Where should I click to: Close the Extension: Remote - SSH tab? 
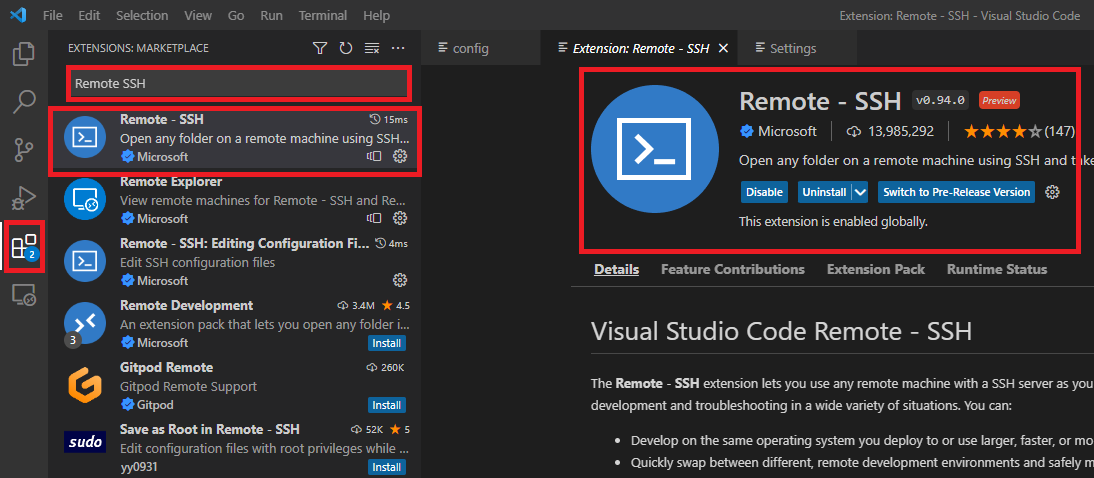pyautogui.click(x=724, y=48)
